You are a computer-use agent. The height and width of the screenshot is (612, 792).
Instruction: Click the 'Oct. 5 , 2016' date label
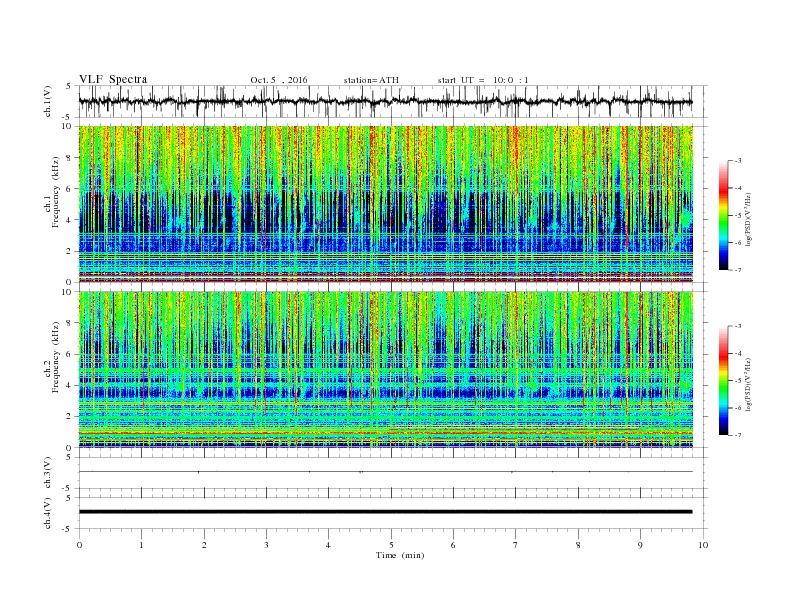(x=278, y=80)
